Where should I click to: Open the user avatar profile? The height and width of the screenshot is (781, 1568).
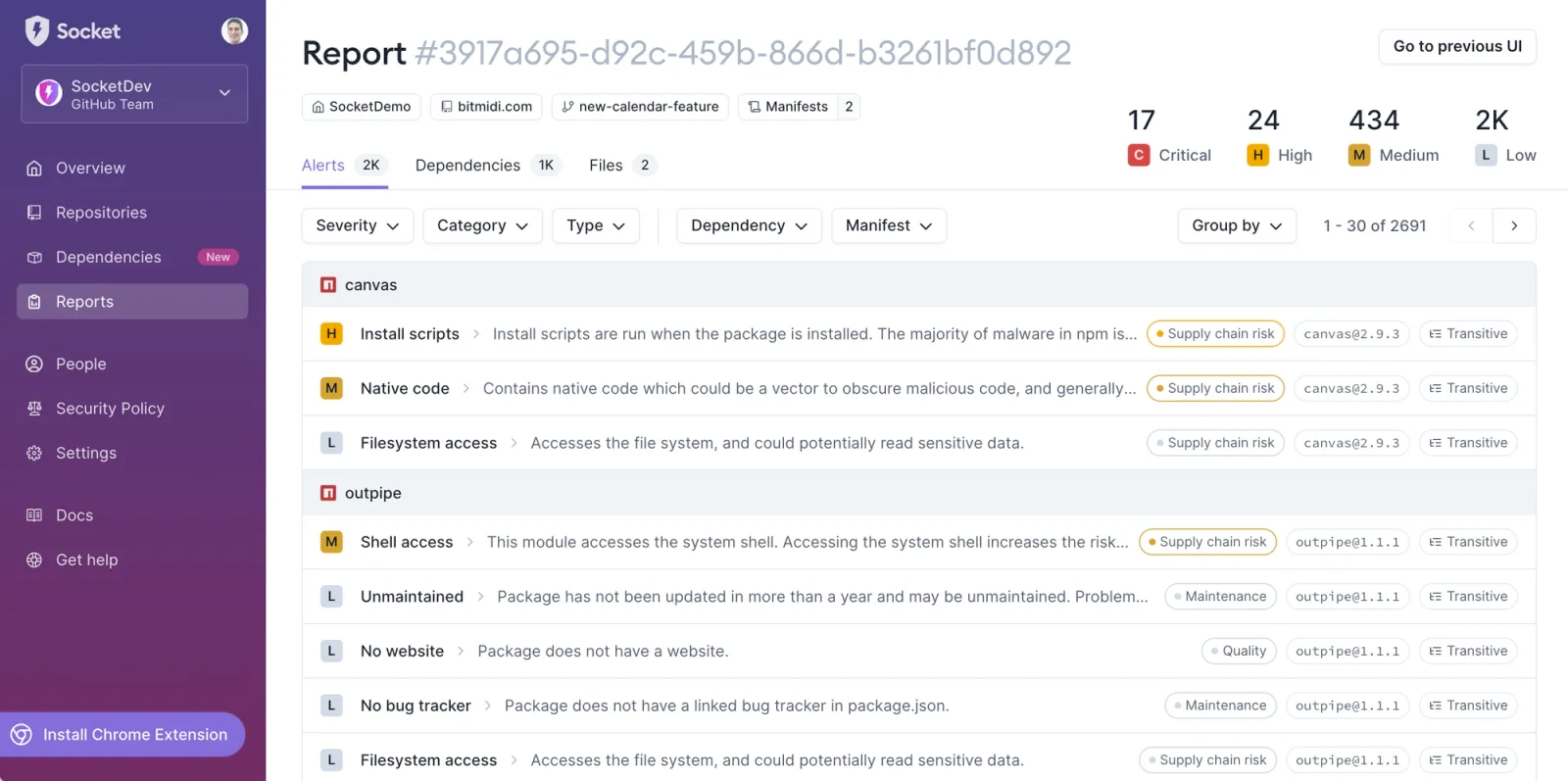click(234, 31)
